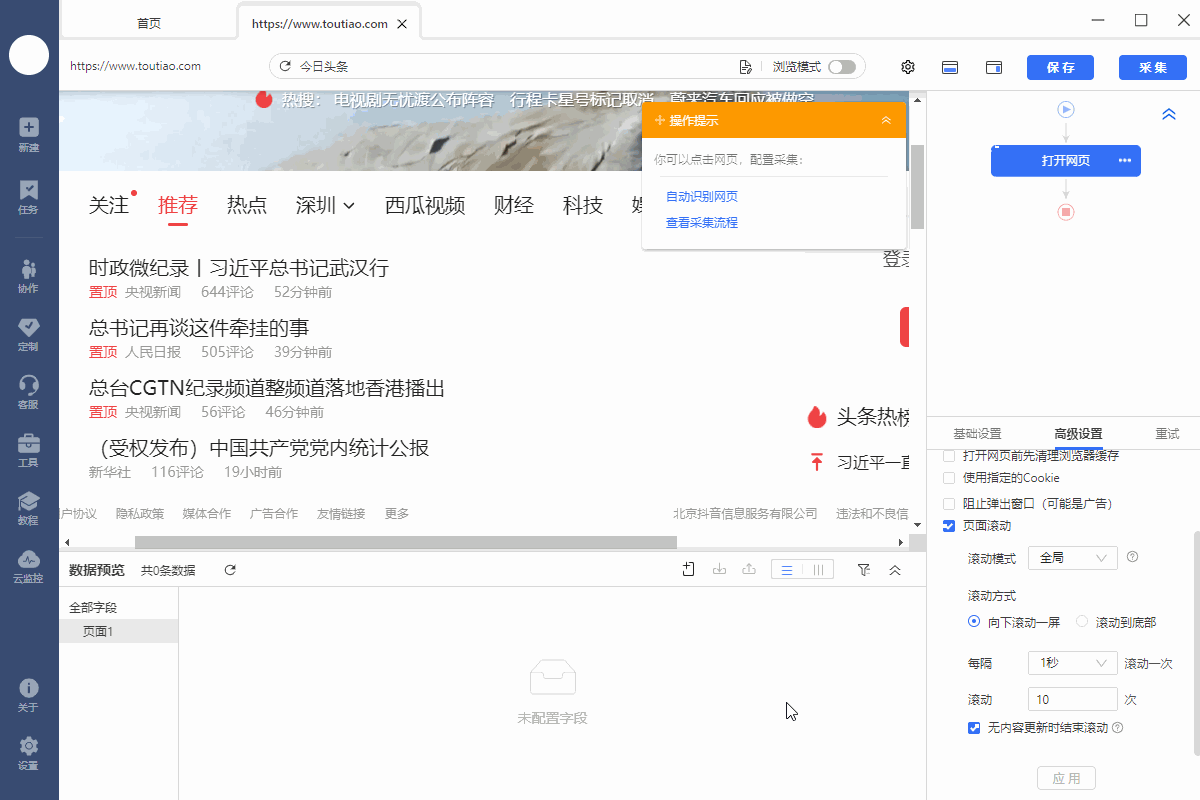Screen dimensions: 1200x800
Task: Uncheck the 页面滚动 checkbox
Action: [949, 526]
